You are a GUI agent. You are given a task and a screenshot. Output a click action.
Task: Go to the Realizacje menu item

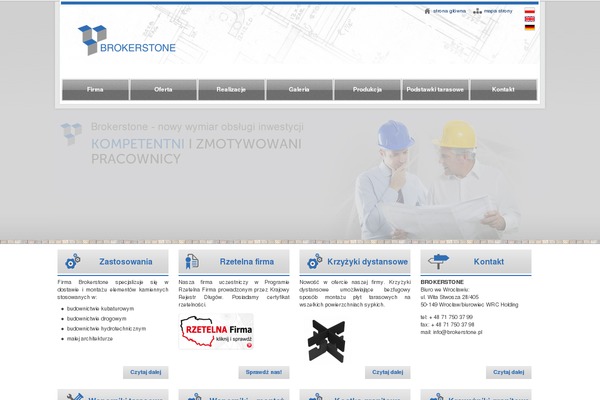231,90
